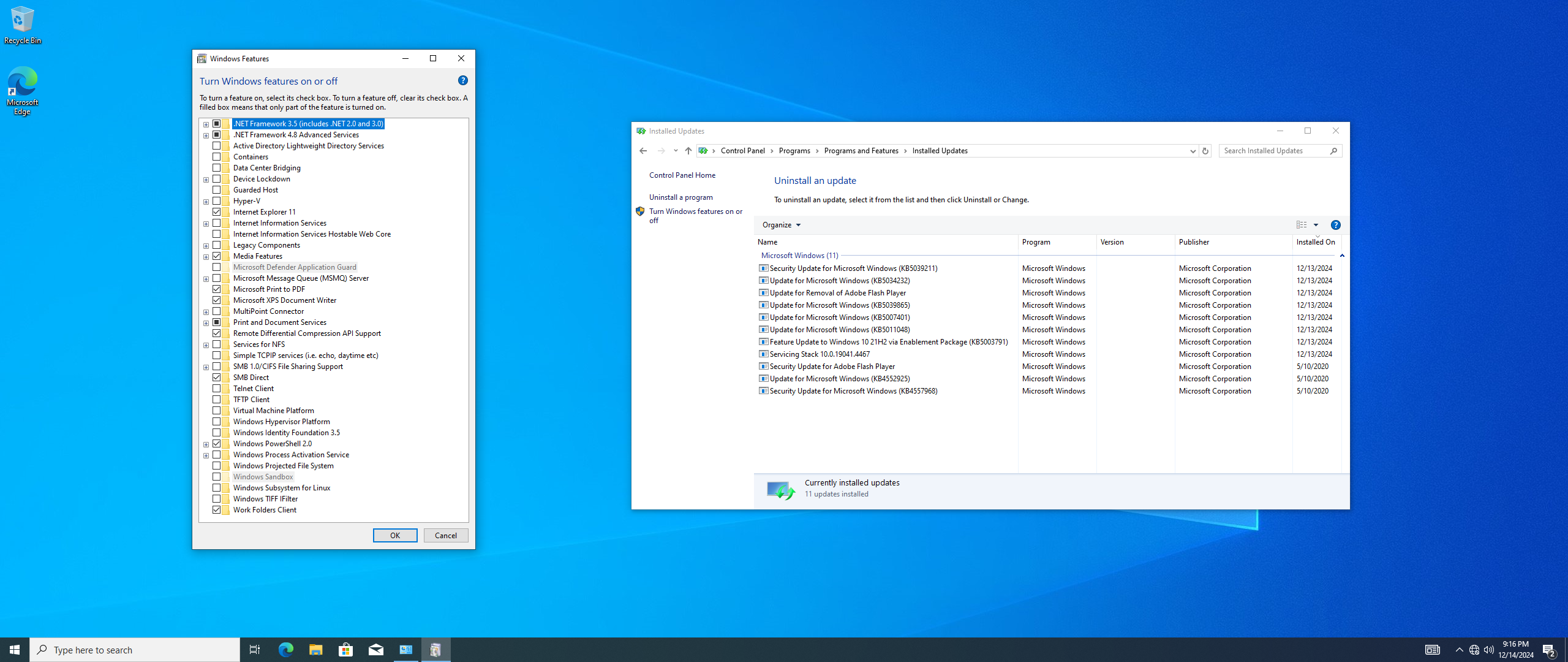Viewport: 1568px width, 662px height.
Task: Click Control Panel in the breadcrumb path
Action: point(742,151)
